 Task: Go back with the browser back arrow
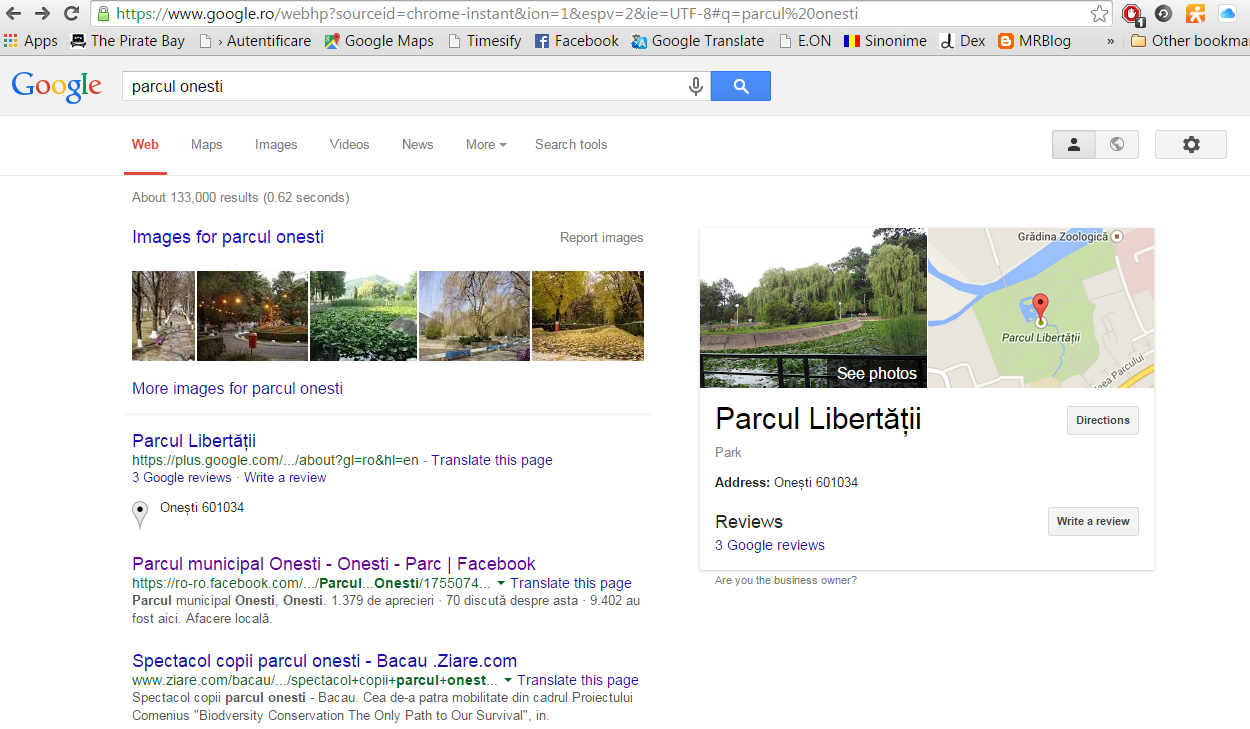click(x=14, y=14)
